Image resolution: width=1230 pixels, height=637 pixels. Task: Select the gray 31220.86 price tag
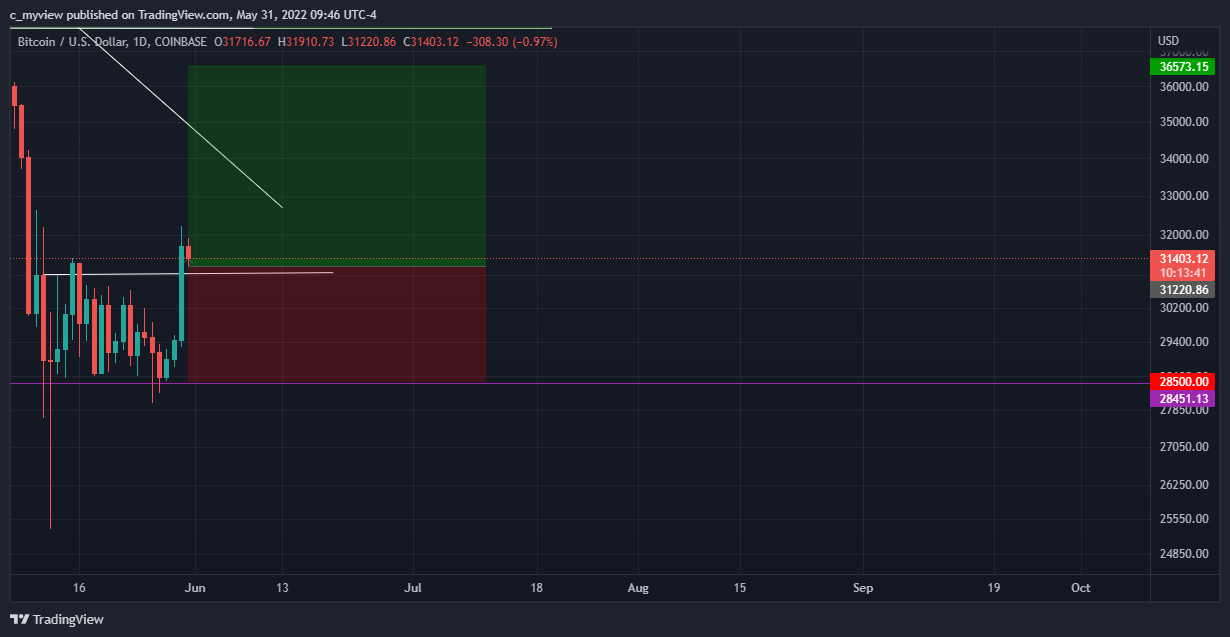coord(1182,290)
